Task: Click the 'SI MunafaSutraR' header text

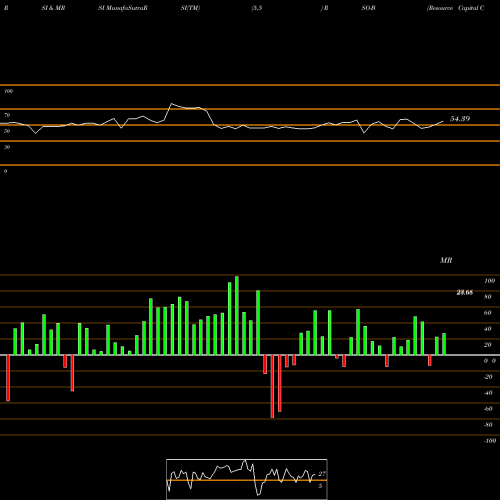Action: tap(123, 8)
